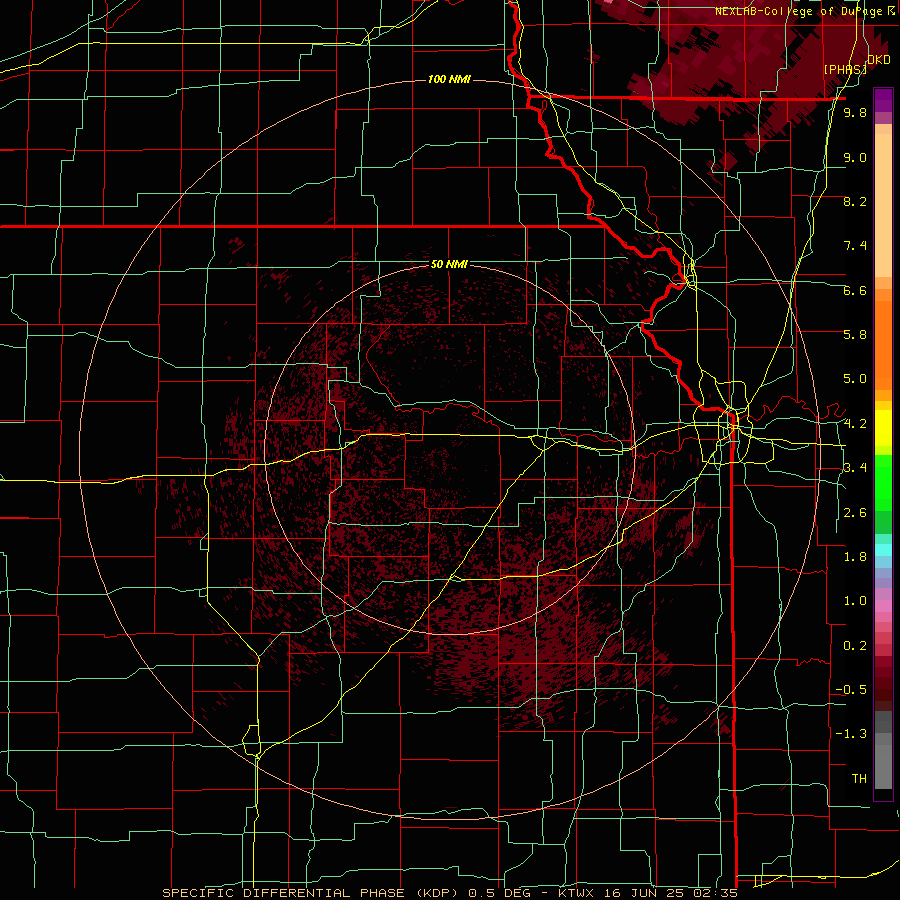
Task: Click the 1.0 value on color scale
Action: coord(855,601)
